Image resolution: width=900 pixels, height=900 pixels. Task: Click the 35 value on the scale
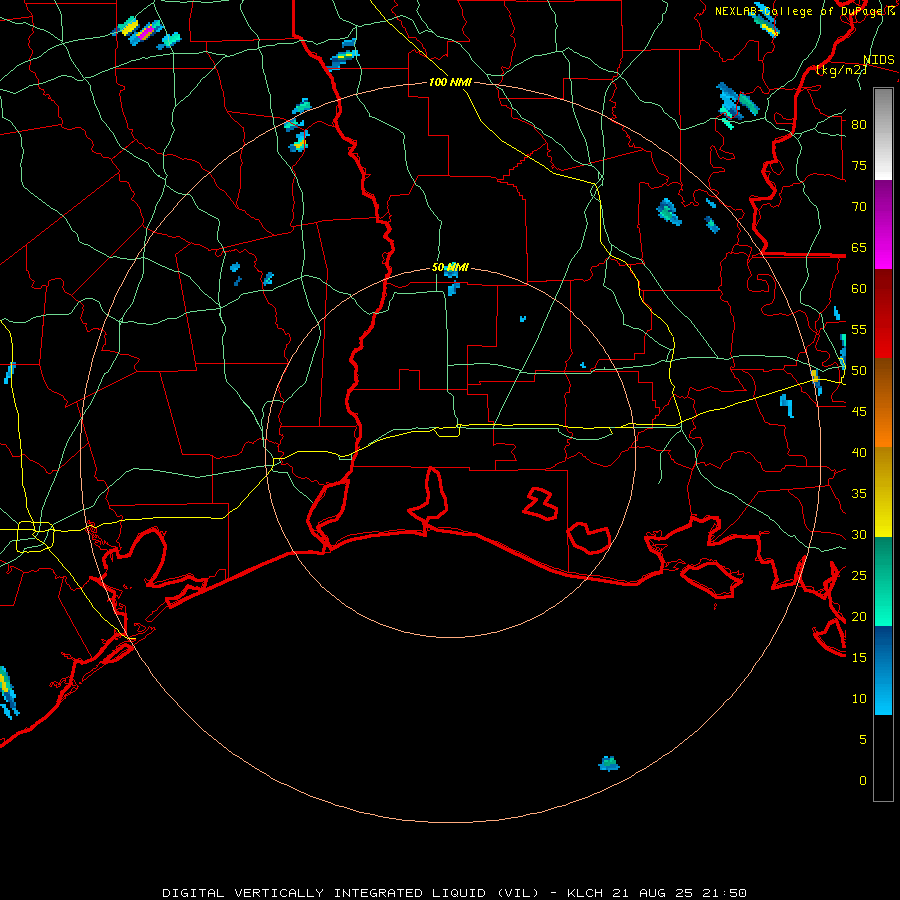[859, 494]
